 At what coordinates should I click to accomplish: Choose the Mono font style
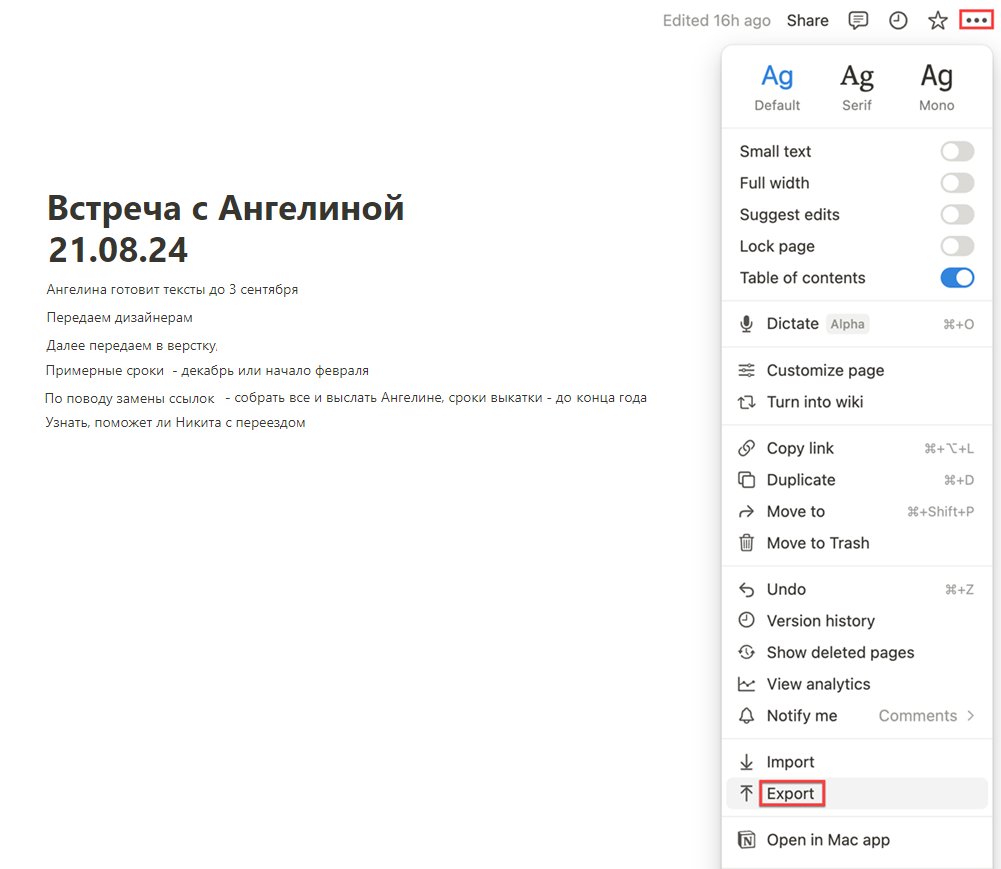coord(936,87)
